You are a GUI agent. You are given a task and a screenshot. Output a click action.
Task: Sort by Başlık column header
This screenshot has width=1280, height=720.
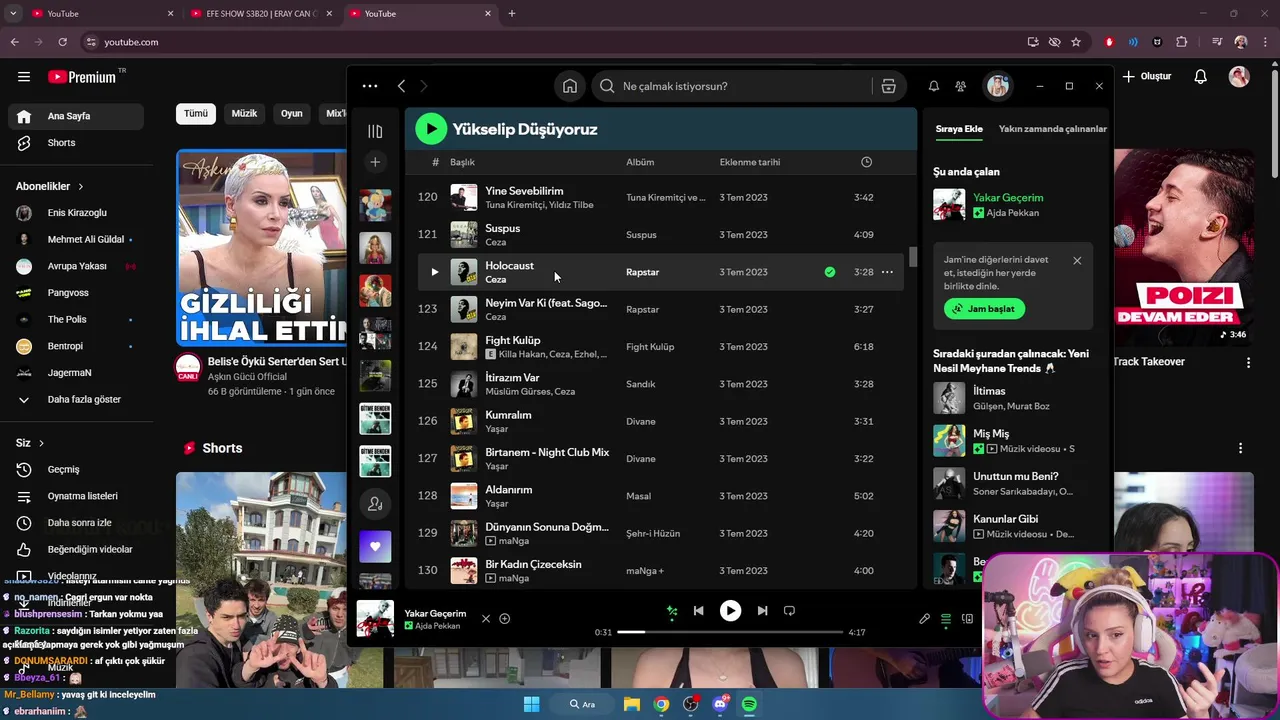[462, 162]
